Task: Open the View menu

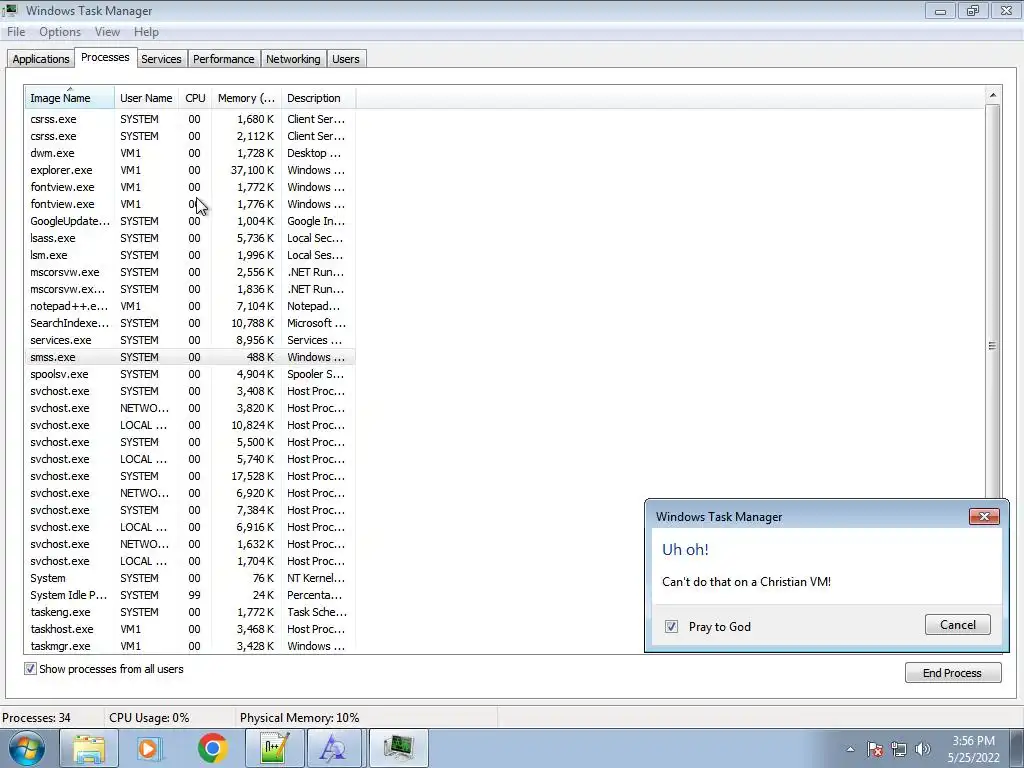Action: point(107,31)
